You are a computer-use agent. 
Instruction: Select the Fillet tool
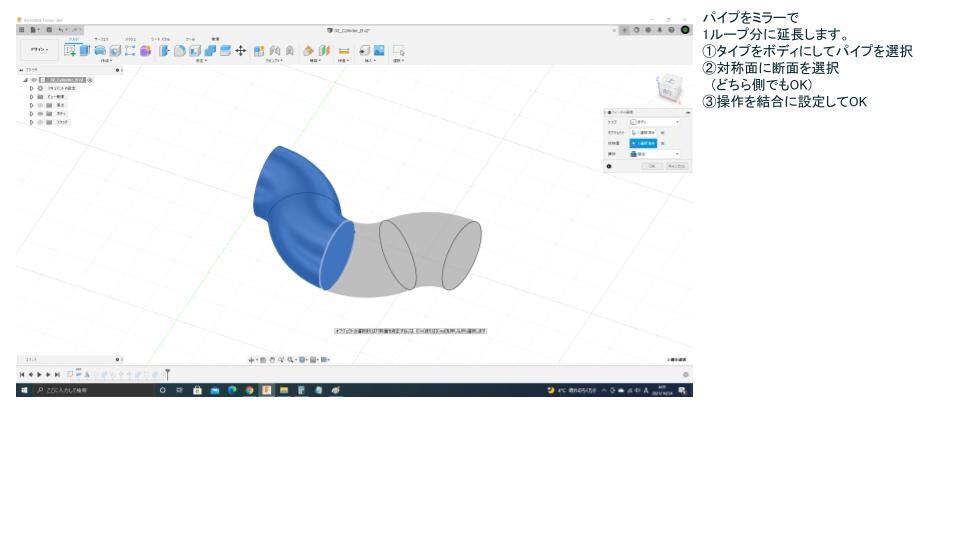[x=179, y=50]
